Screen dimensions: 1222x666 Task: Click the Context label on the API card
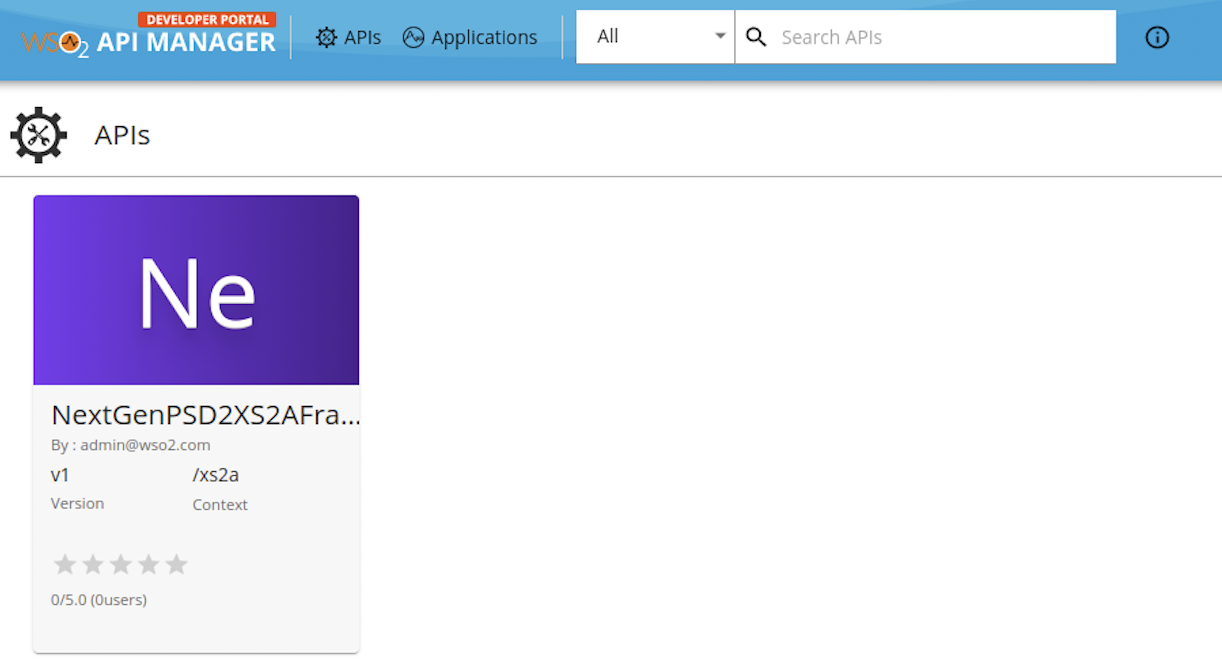click(220, 505)
